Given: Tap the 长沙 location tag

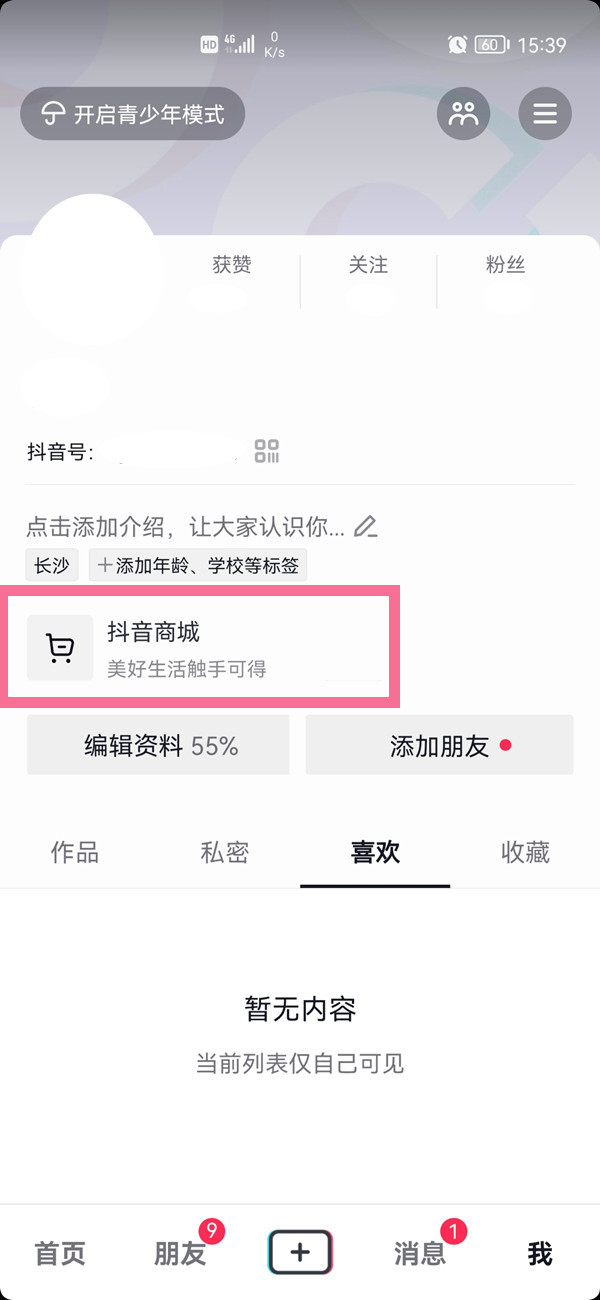Looking at the screenshot, I should coord(52,565).
